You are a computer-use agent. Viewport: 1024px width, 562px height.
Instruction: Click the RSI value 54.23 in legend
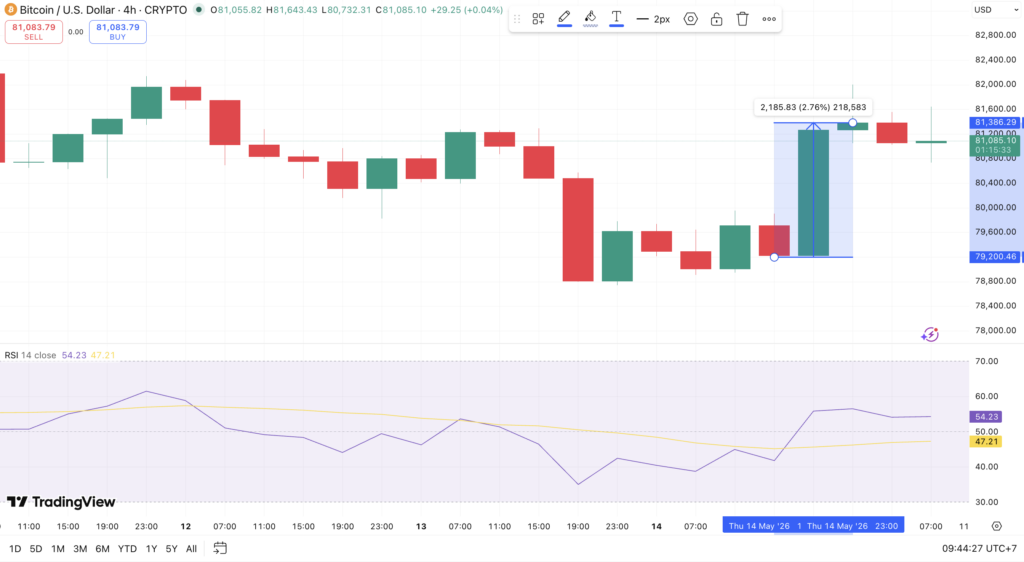(x=74, y=355)
